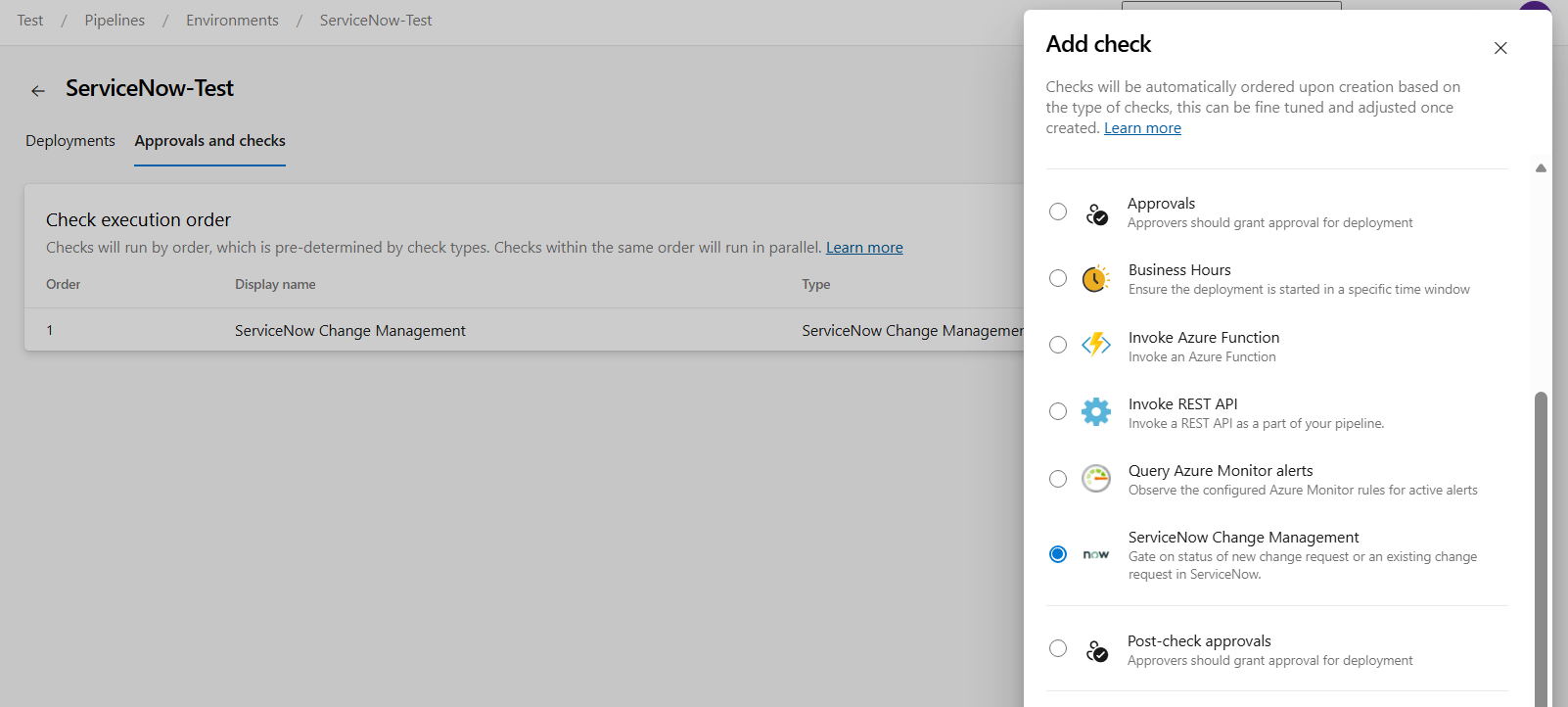Click the Check execution order heading

pyautogui.click(x=138, y=220)
